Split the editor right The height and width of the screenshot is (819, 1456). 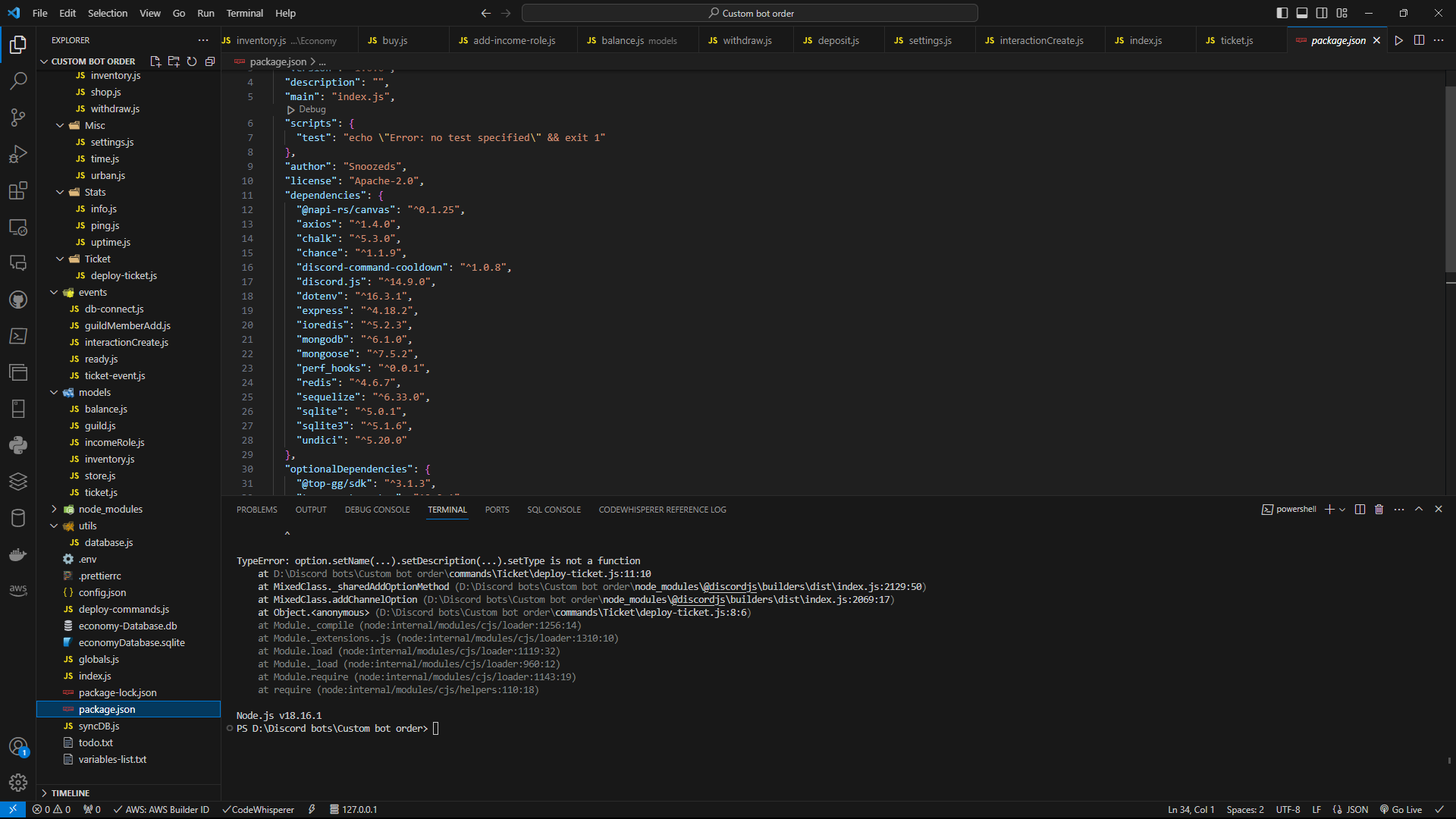[x=1419, y=40]
